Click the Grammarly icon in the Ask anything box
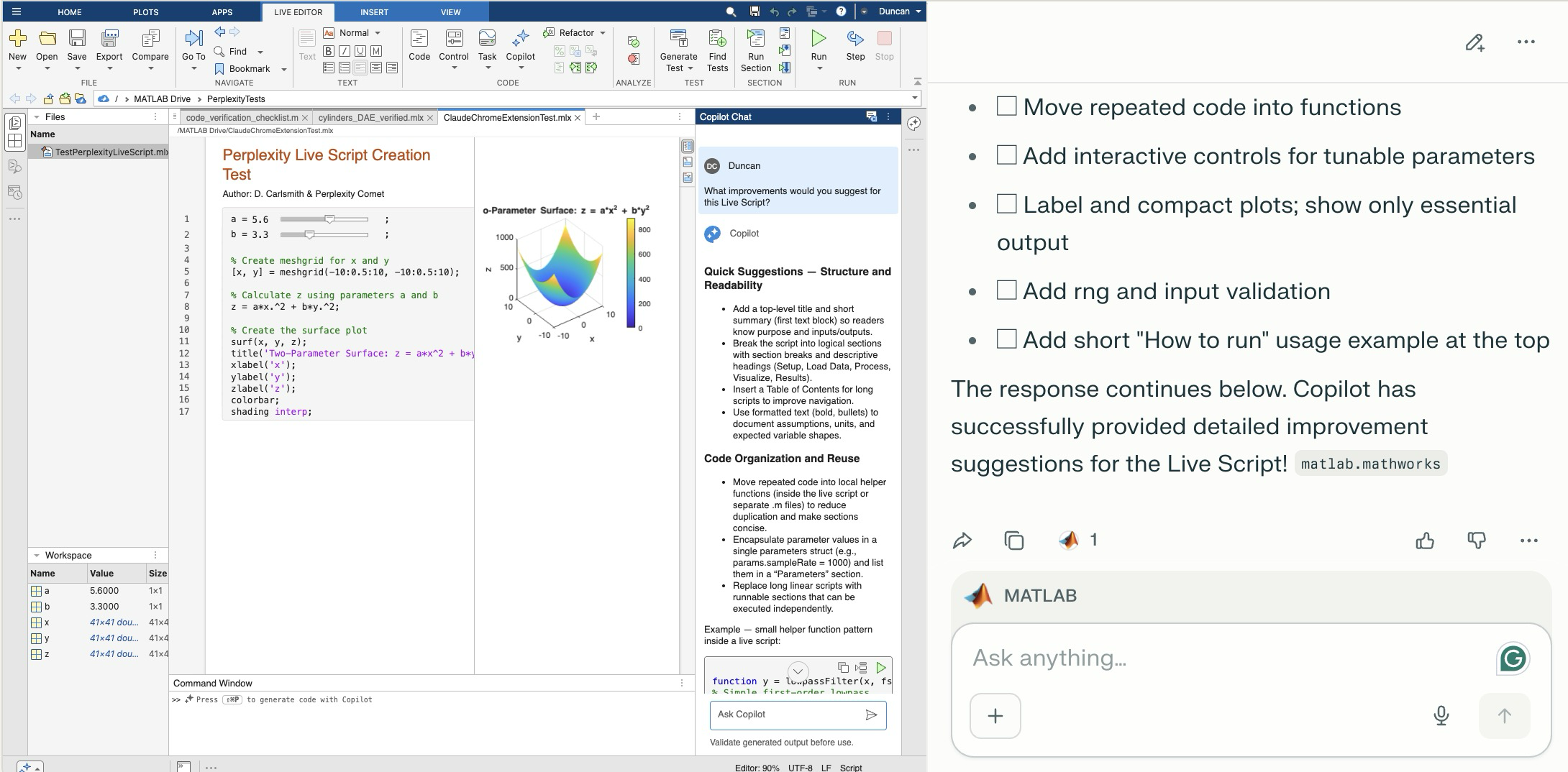Image resolution: width=1568 pixels, height=772 pixels. [1513, 658]
